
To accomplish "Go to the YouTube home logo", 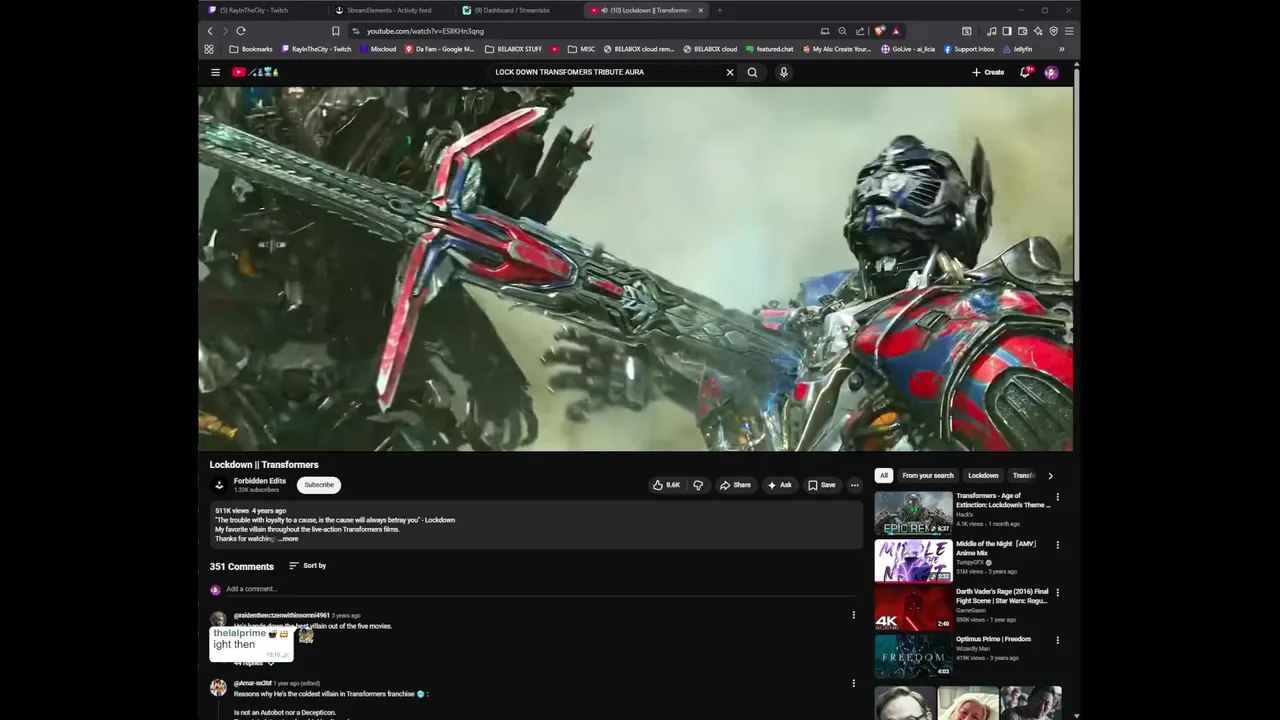I will coord(255,72).
